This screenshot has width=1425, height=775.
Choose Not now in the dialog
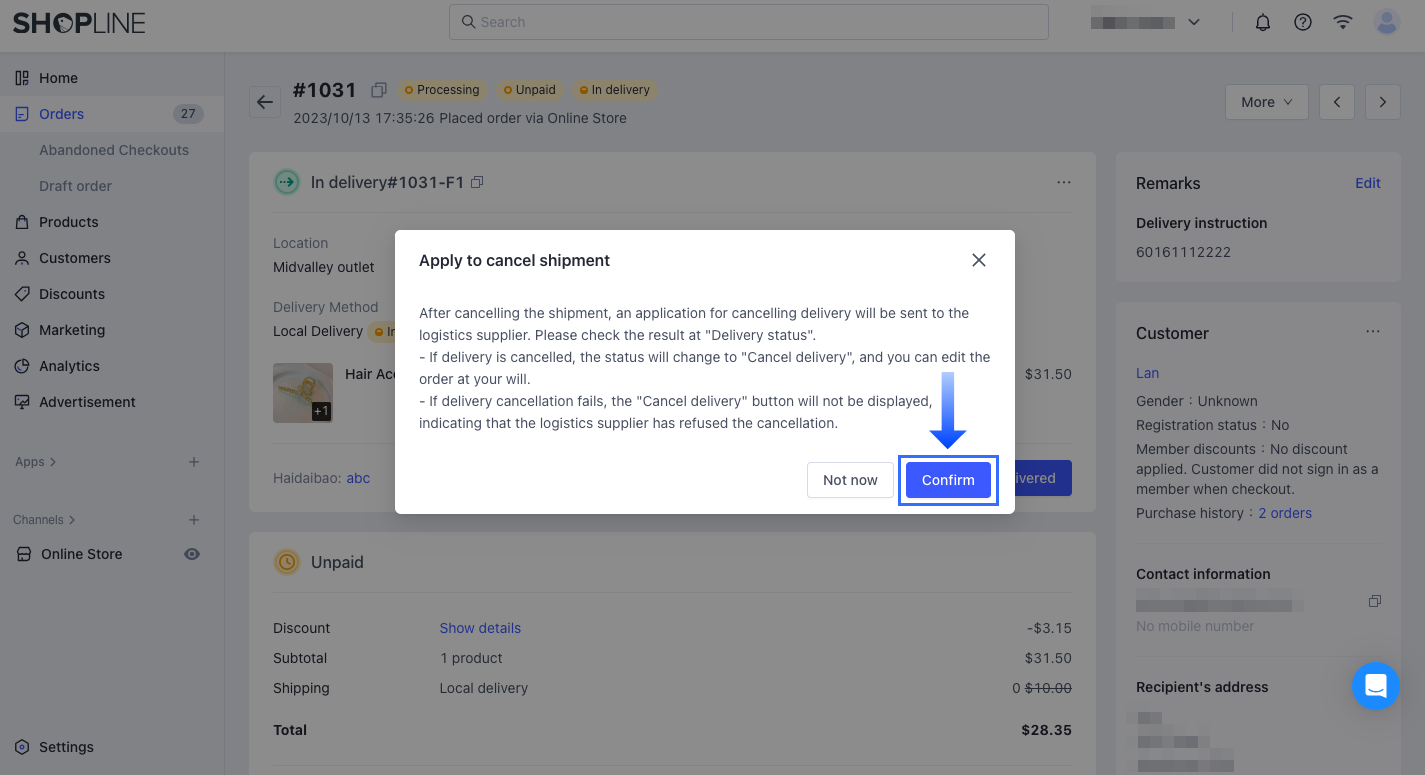(850, 480)
